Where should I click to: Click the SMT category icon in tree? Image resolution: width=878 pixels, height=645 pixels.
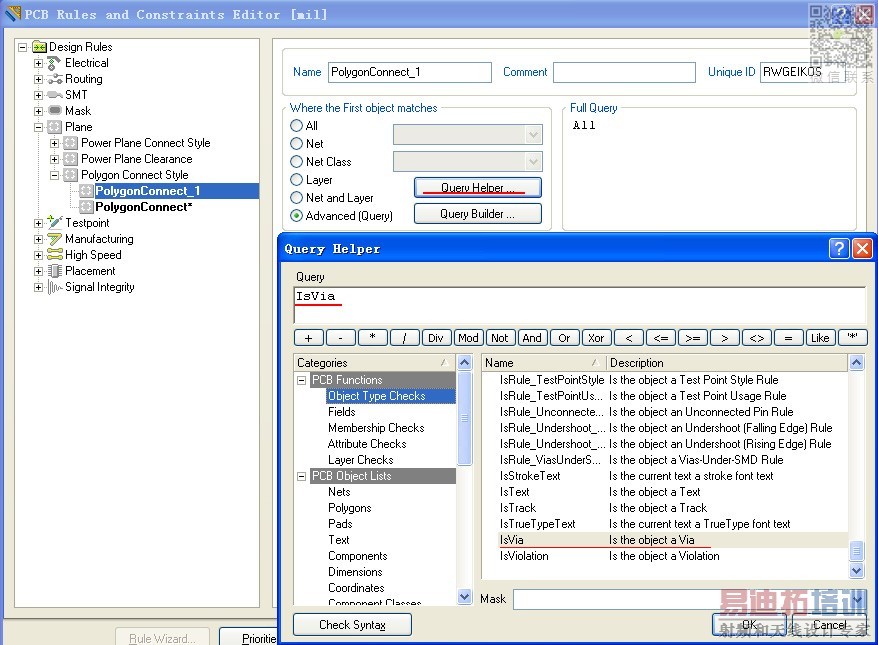[54, 95]
